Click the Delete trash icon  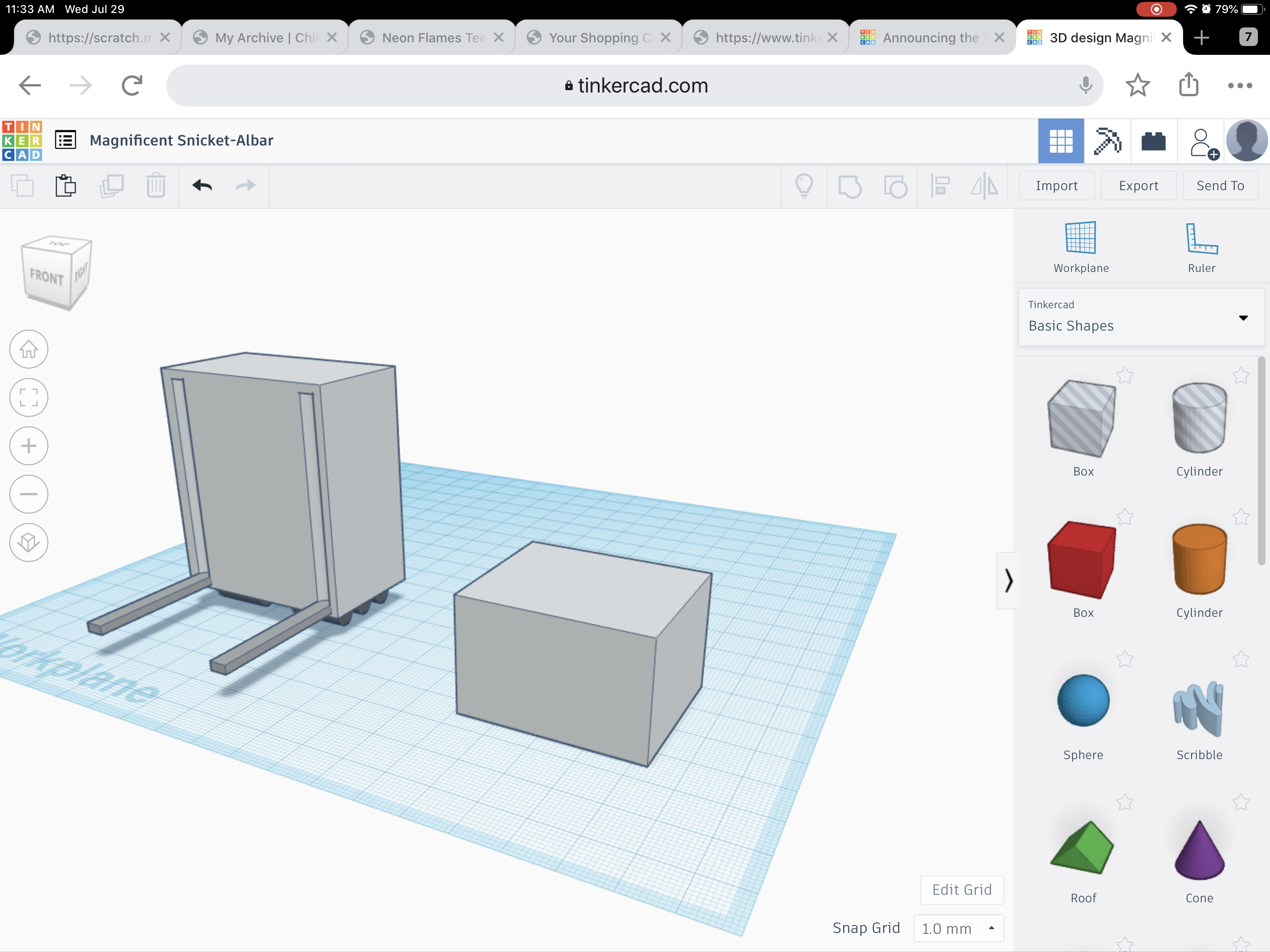156,185
